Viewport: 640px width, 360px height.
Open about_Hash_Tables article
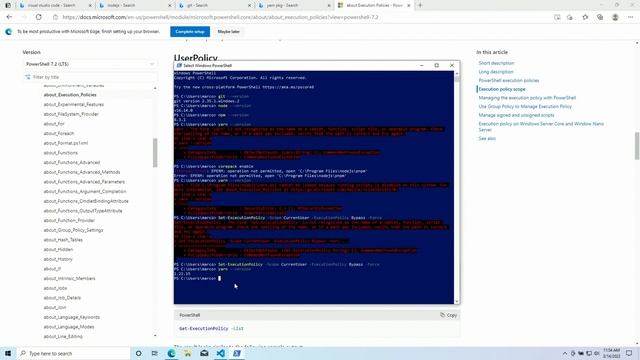pyautogui.click(x=63, y=240)
